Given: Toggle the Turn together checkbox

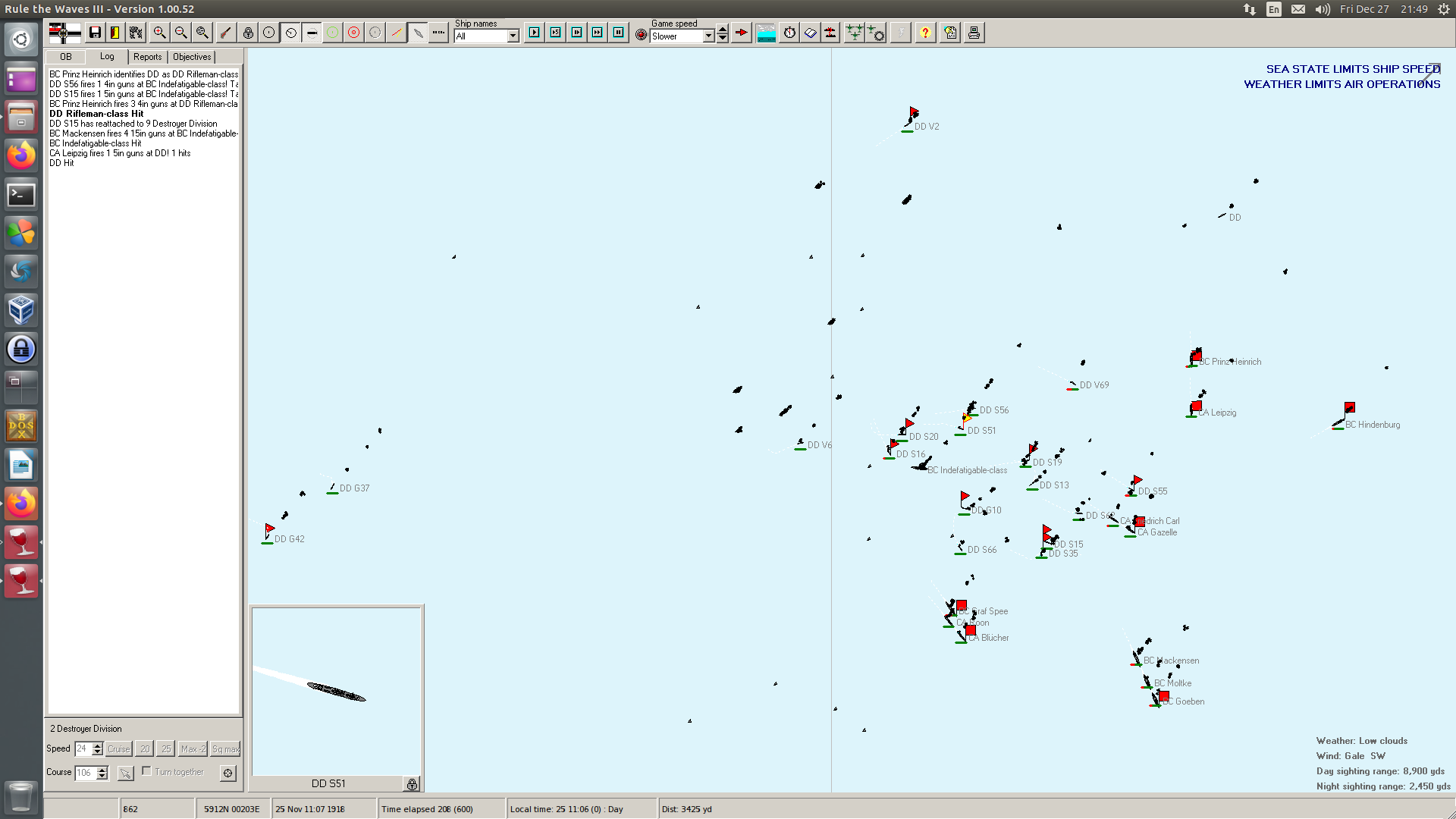Looking at the screenshot, I should [147, 771].
